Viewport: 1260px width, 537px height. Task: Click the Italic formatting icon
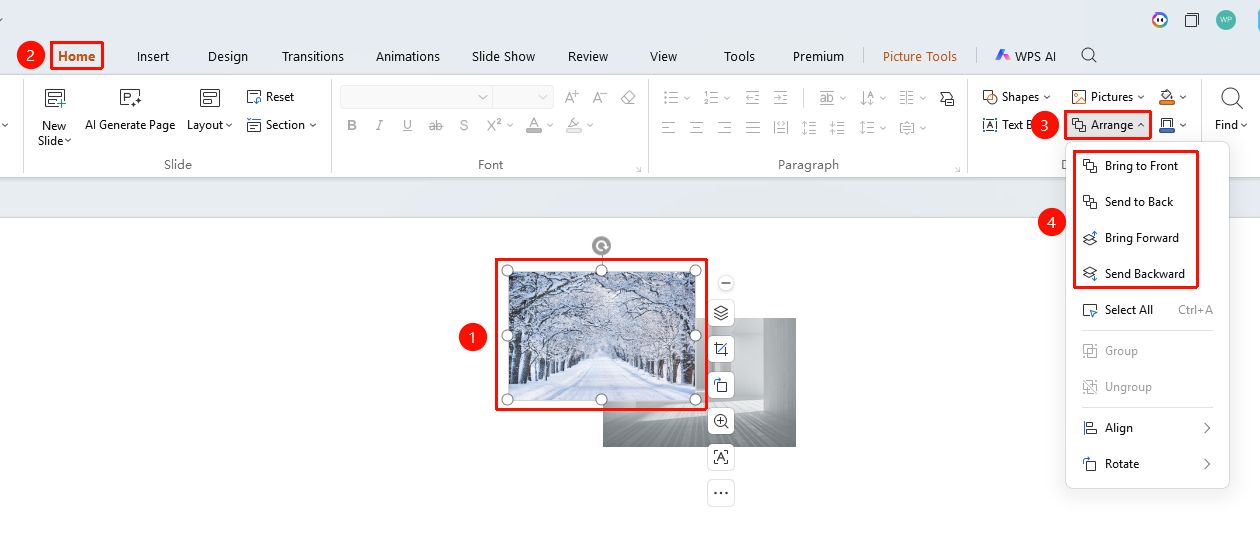[x=380, y=125]
